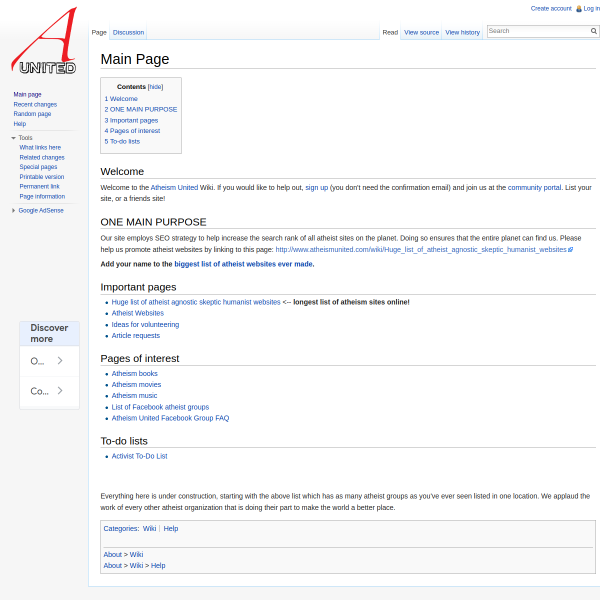Jump to 5 To-do lists in contents
The width and height of the screenshot is (600, 600).
122,142
